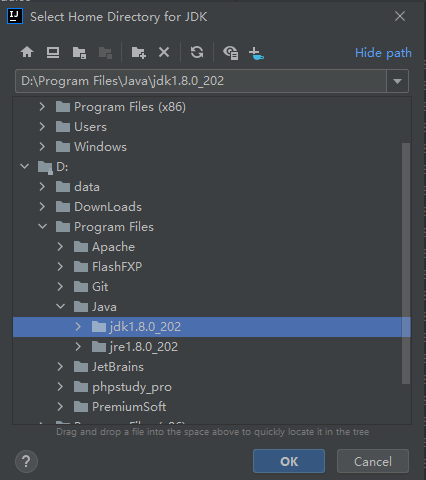
Task: Expand the data folder chevron
Action: (42, 187)
